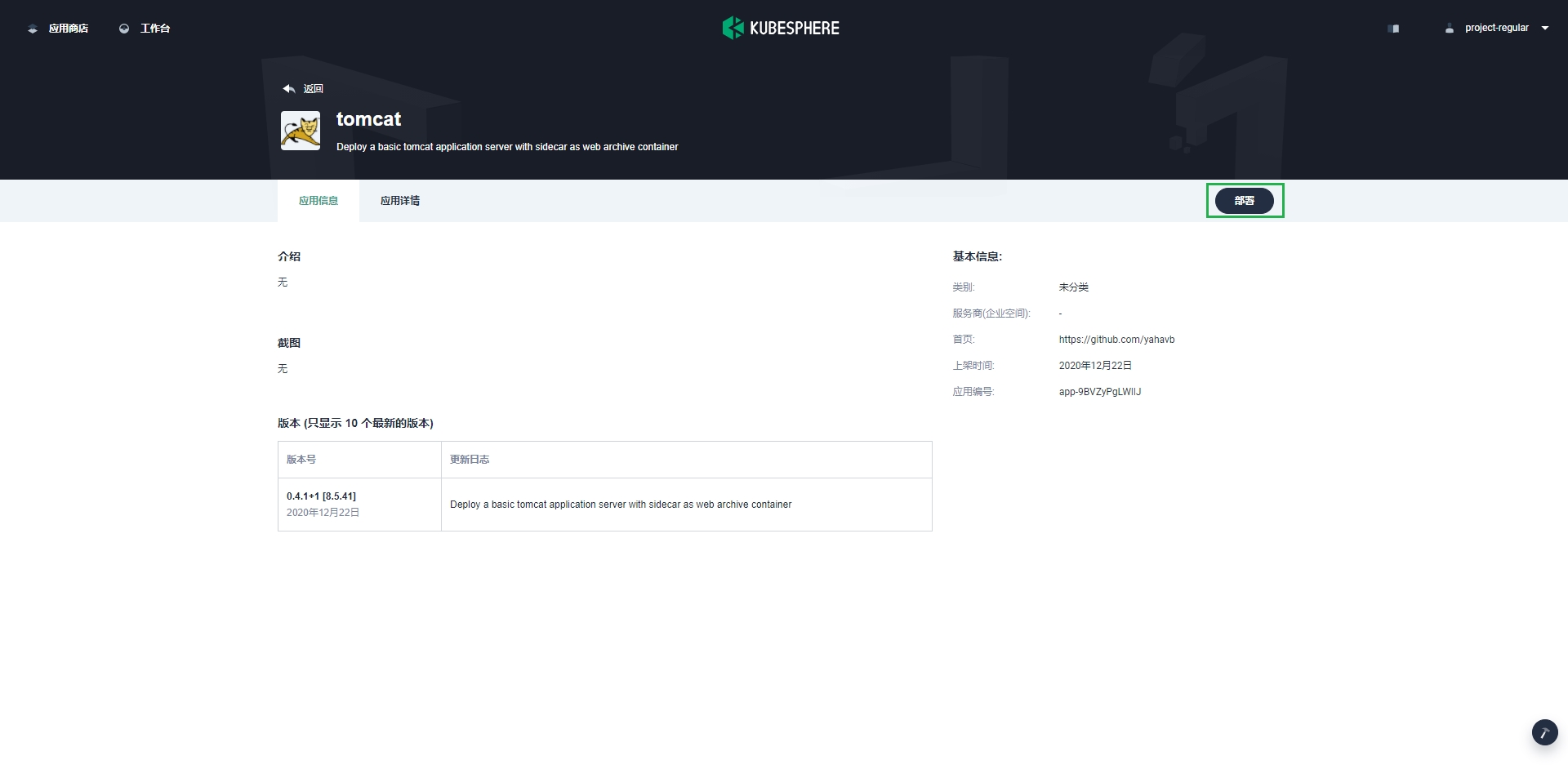Open the floating help question-mark button

tap(1543, 732)
